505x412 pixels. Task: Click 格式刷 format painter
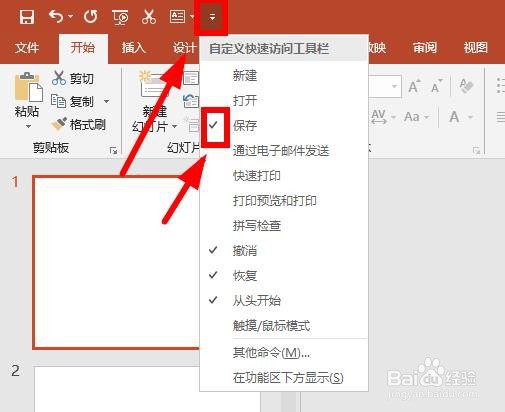pyautogui.click(x=79, y=124)
